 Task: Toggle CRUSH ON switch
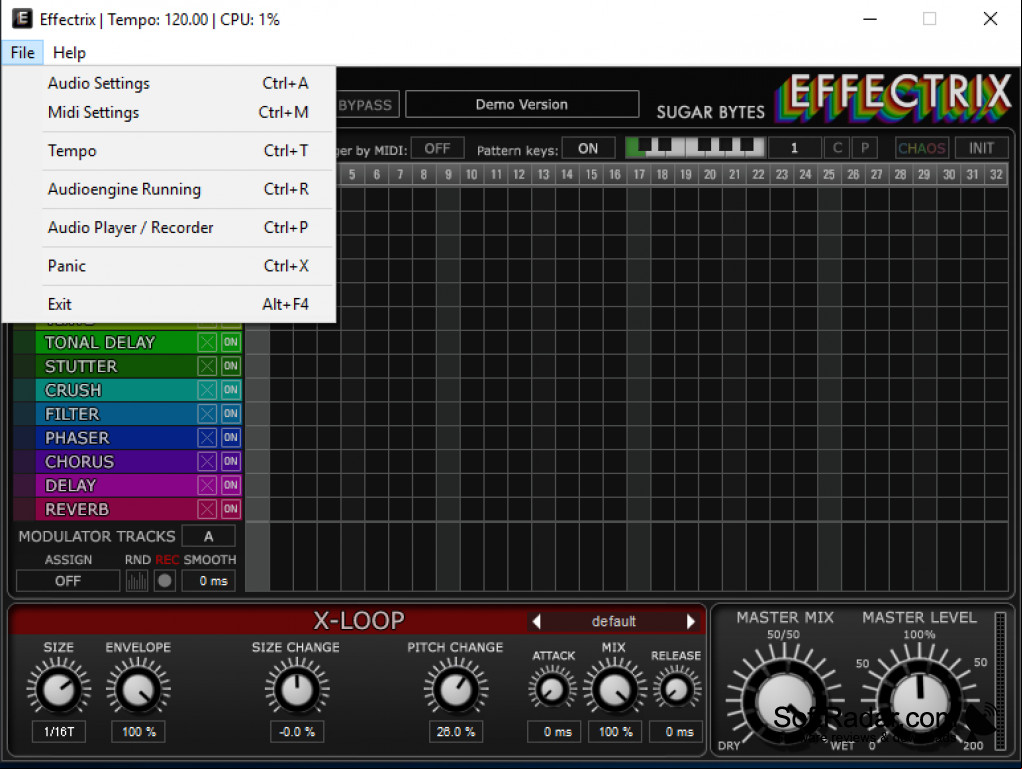(x=231, y=390)
